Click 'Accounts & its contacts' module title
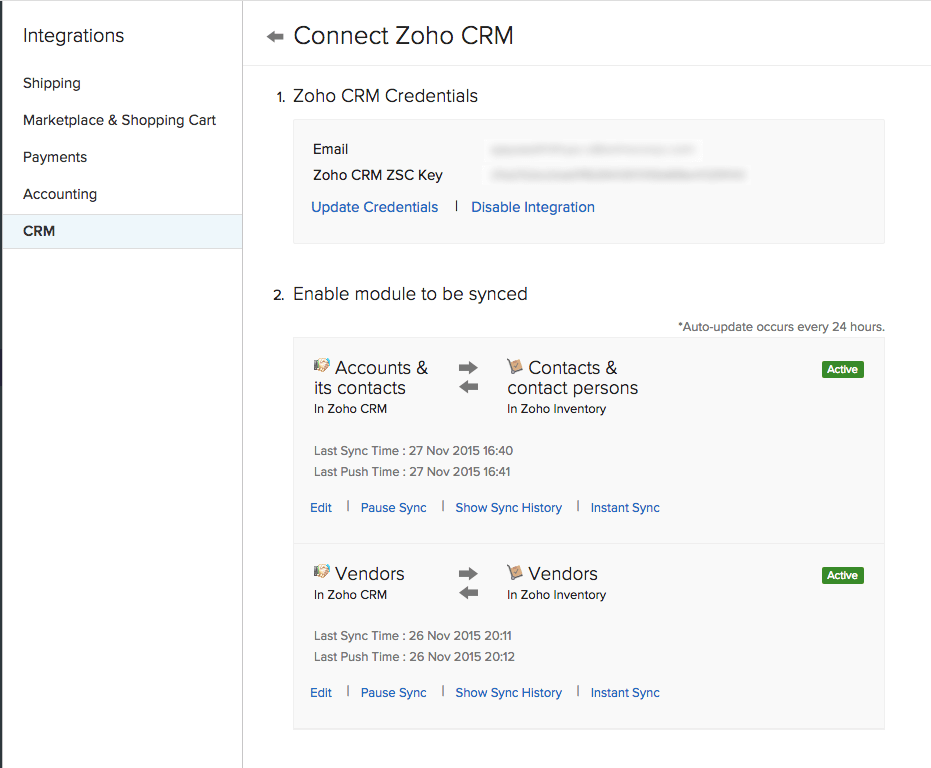Image resolution: width=931 pixels, height=768 pixels. [370, 378]
